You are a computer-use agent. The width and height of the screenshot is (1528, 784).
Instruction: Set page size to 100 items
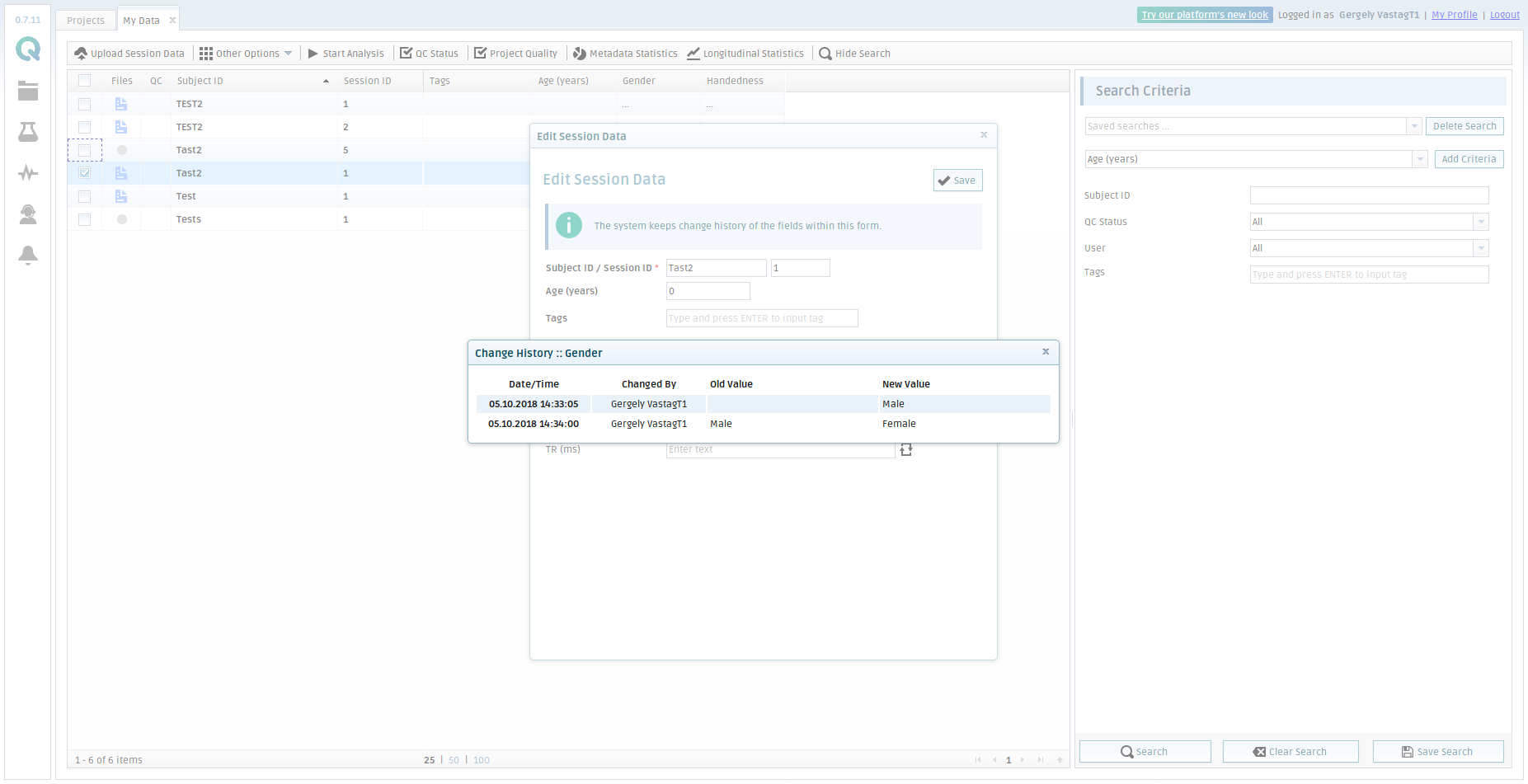point(482,760)
